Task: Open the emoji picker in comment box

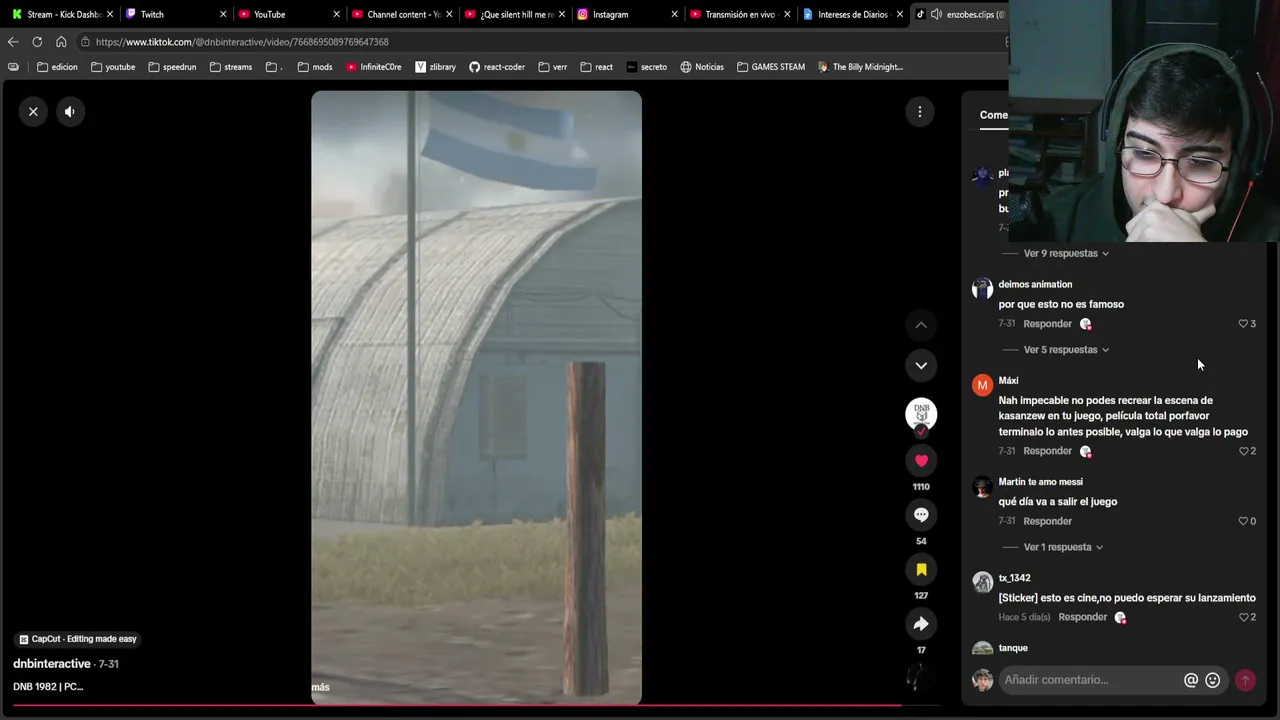Action: point(1213,680)
